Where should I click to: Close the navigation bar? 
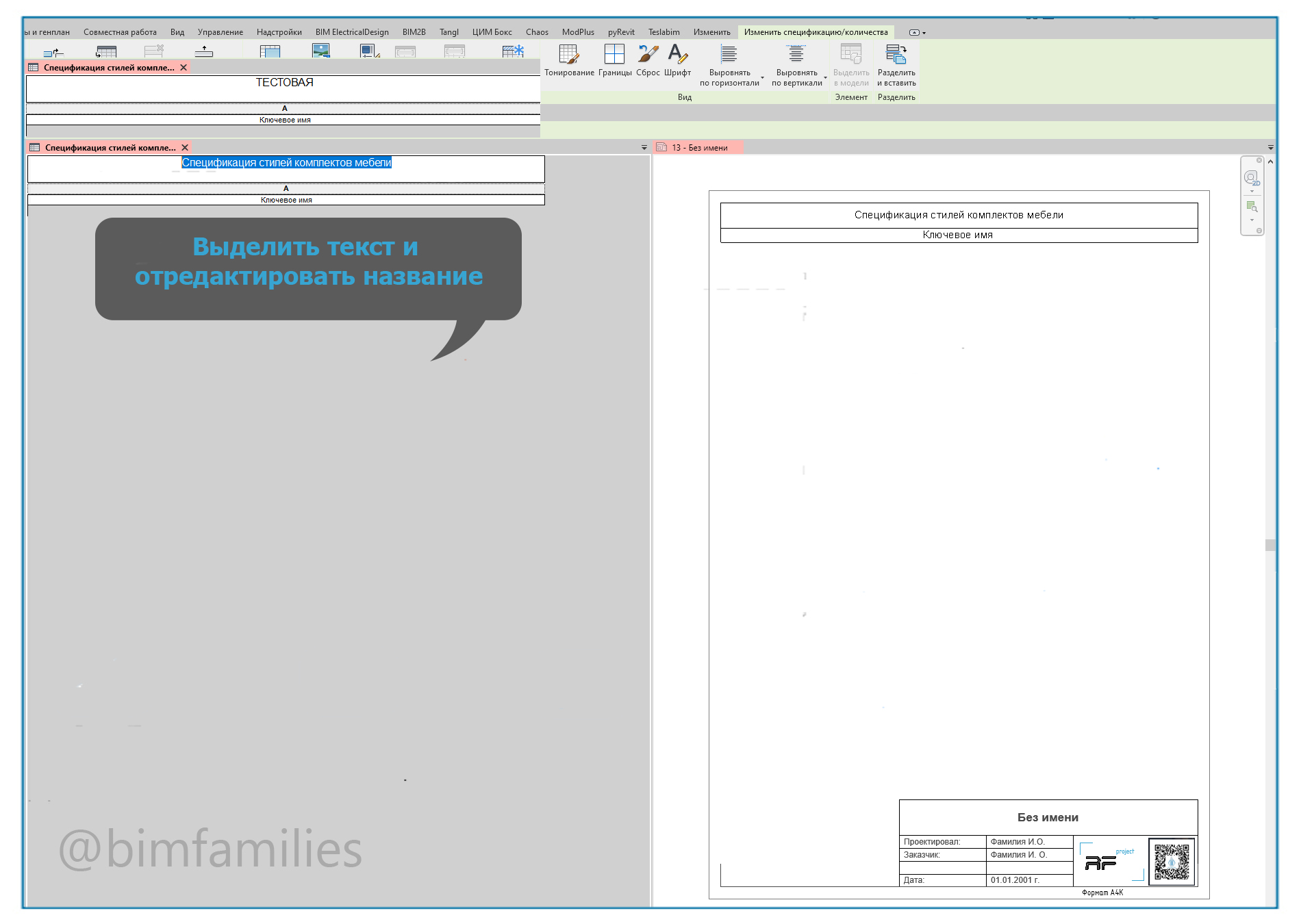(1259, 160)
